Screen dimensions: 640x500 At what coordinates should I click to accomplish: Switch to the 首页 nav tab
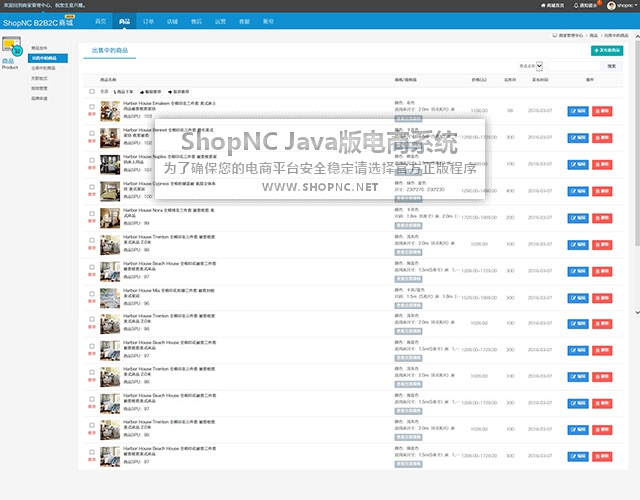[x=100, y=21]
